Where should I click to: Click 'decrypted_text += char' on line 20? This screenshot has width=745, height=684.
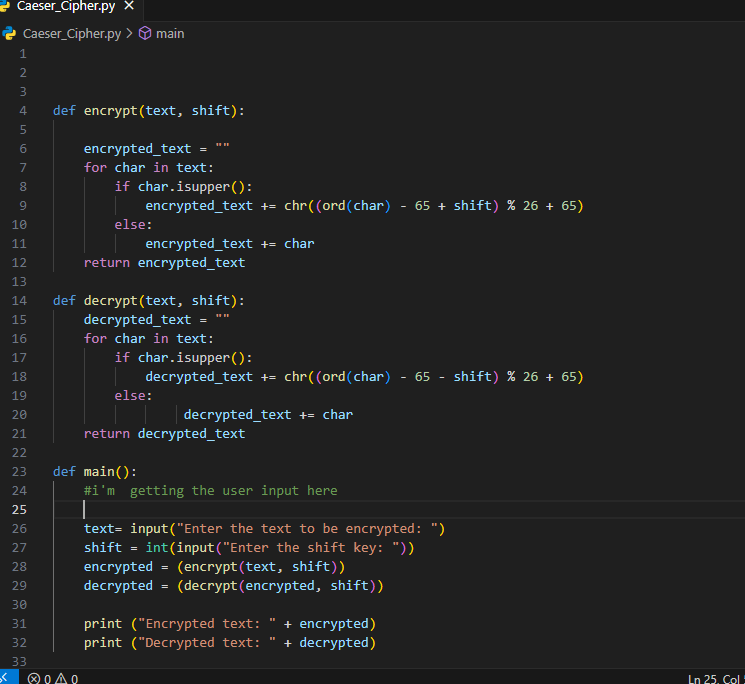pyautogui.click(x=268, y=415)
